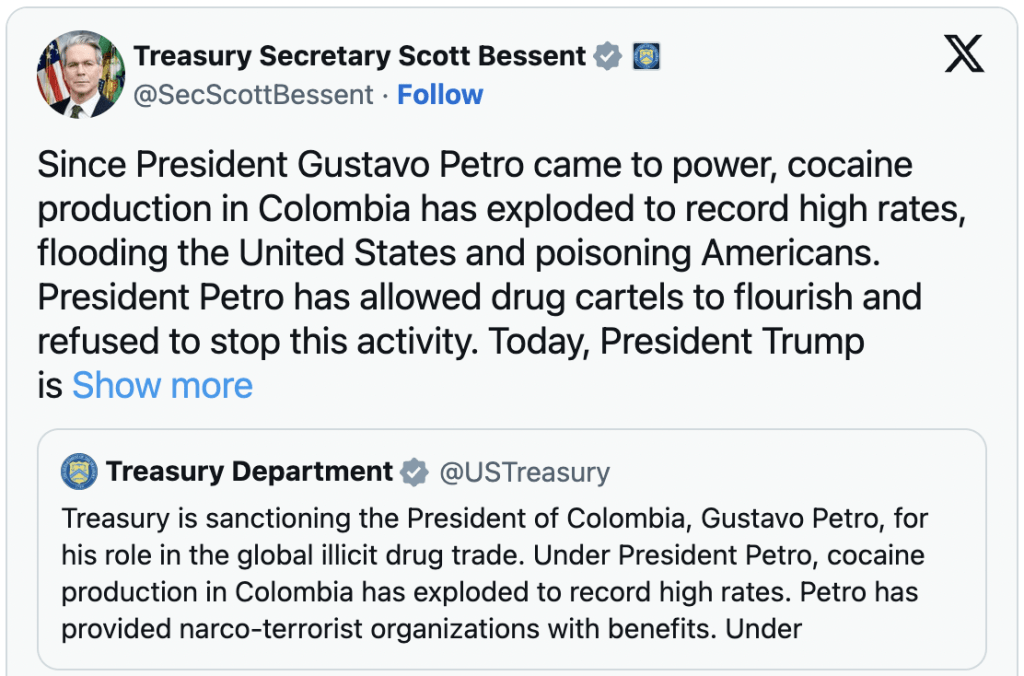Click the Treasury seal affiliation badge near Bessent's name

pos(647,56)
